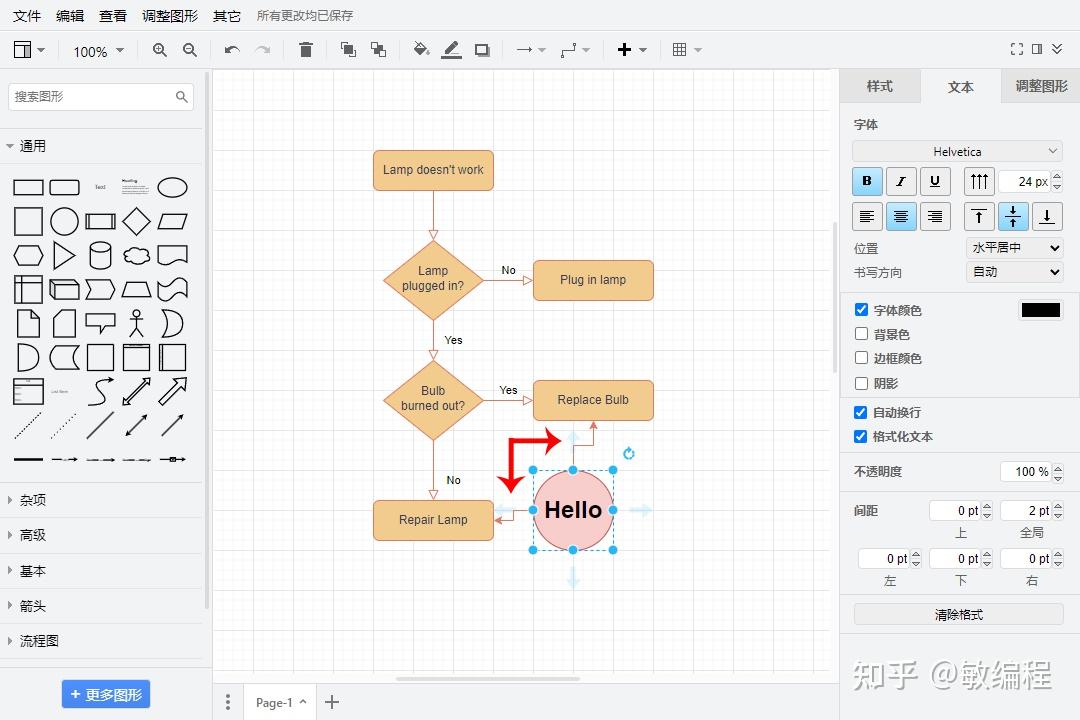Click the black font color swatch

pos(1040,309)
